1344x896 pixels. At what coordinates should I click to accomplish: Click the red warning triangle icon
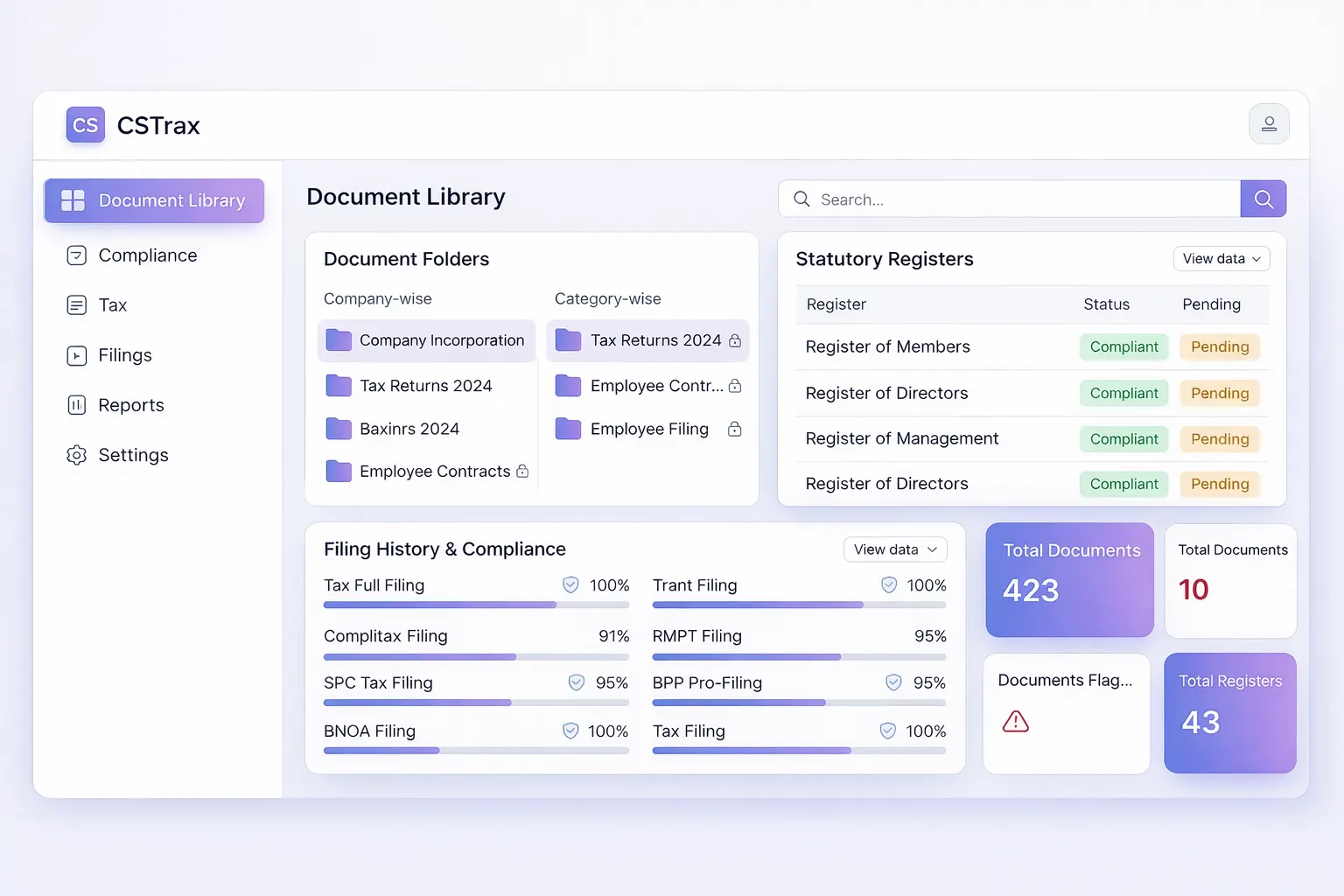click(1015, 722)
